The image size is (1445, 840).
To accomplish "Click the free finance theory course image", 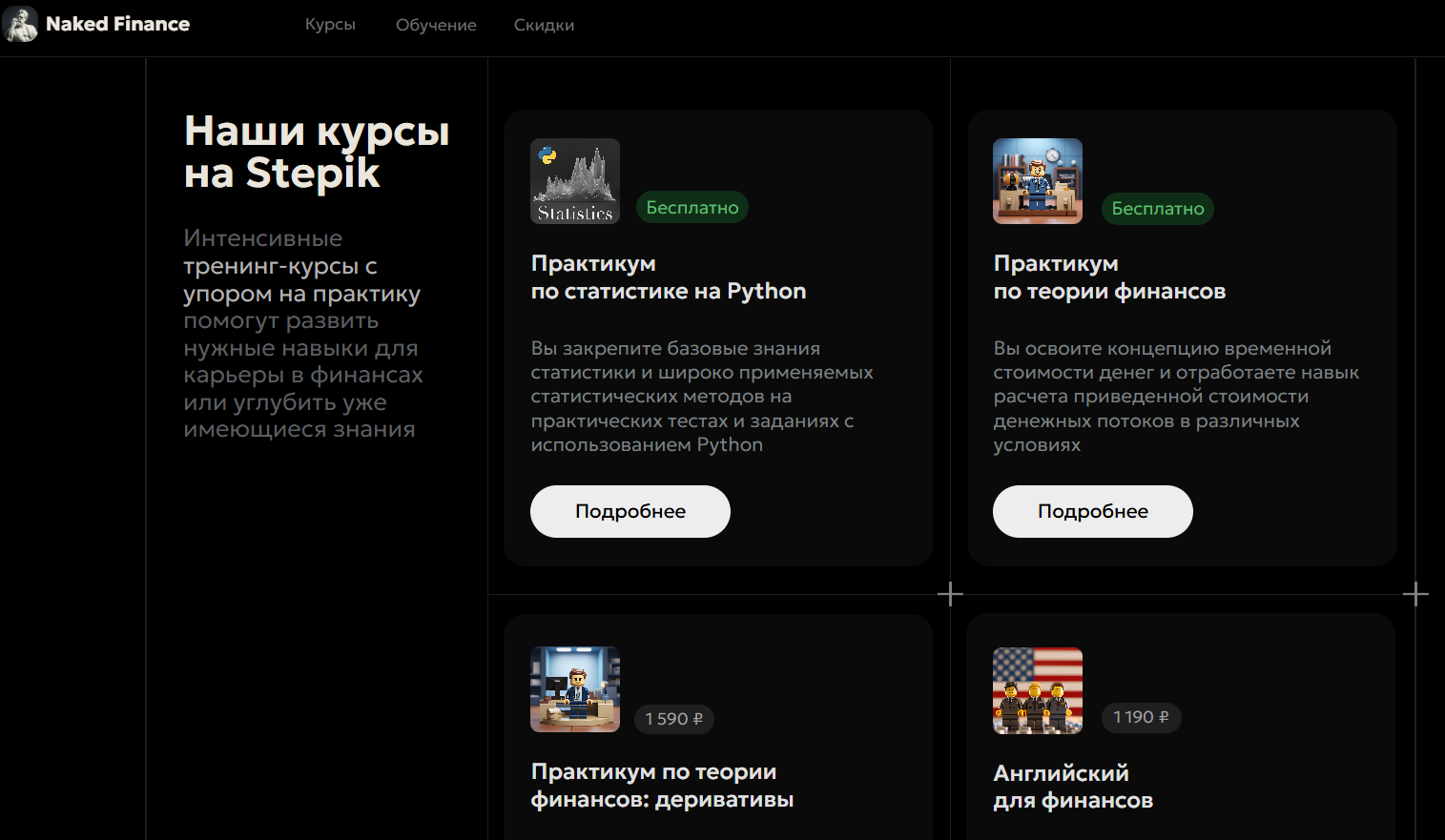I will [x=1037, y=181].
